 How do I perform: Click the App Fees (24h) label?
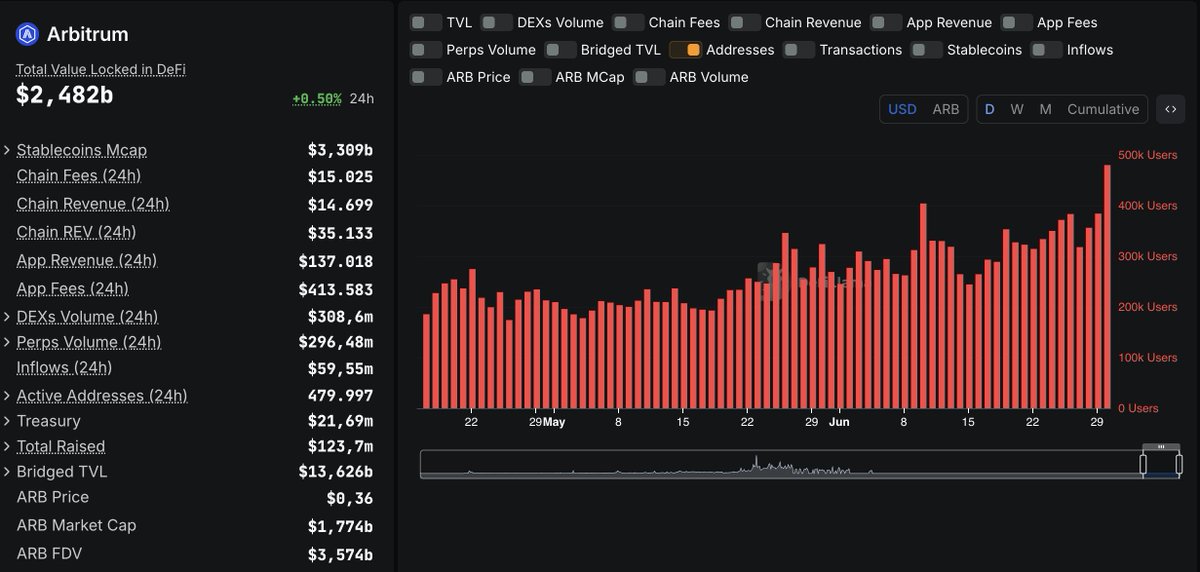pos(73,289)
